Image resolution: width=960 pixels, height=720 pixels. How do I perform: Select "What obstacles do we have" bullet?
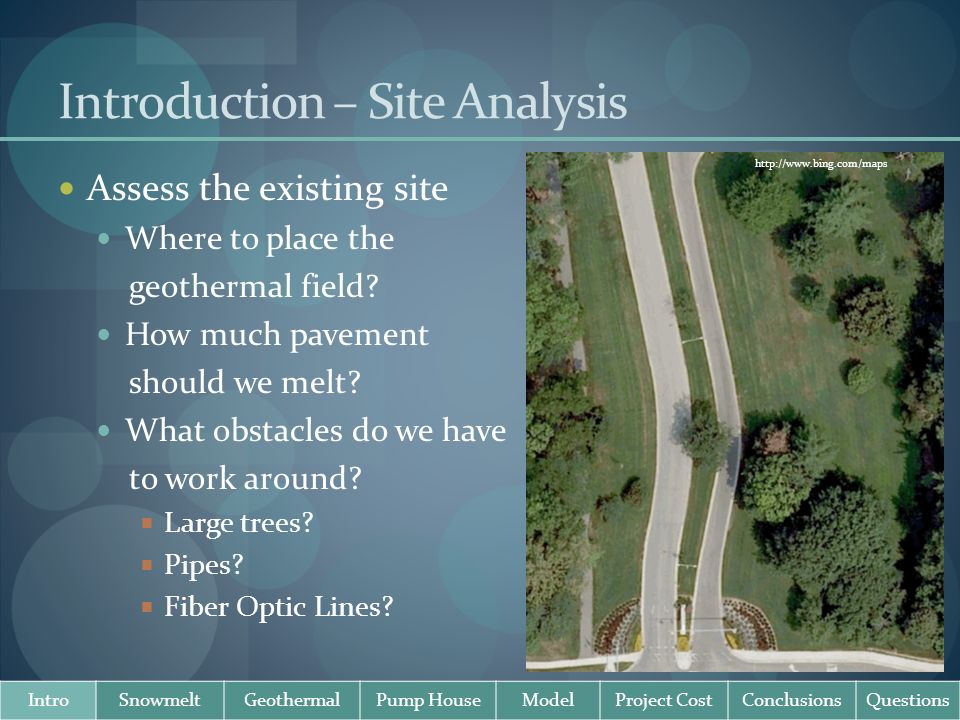pyautogui.click(x=316, y=430)
